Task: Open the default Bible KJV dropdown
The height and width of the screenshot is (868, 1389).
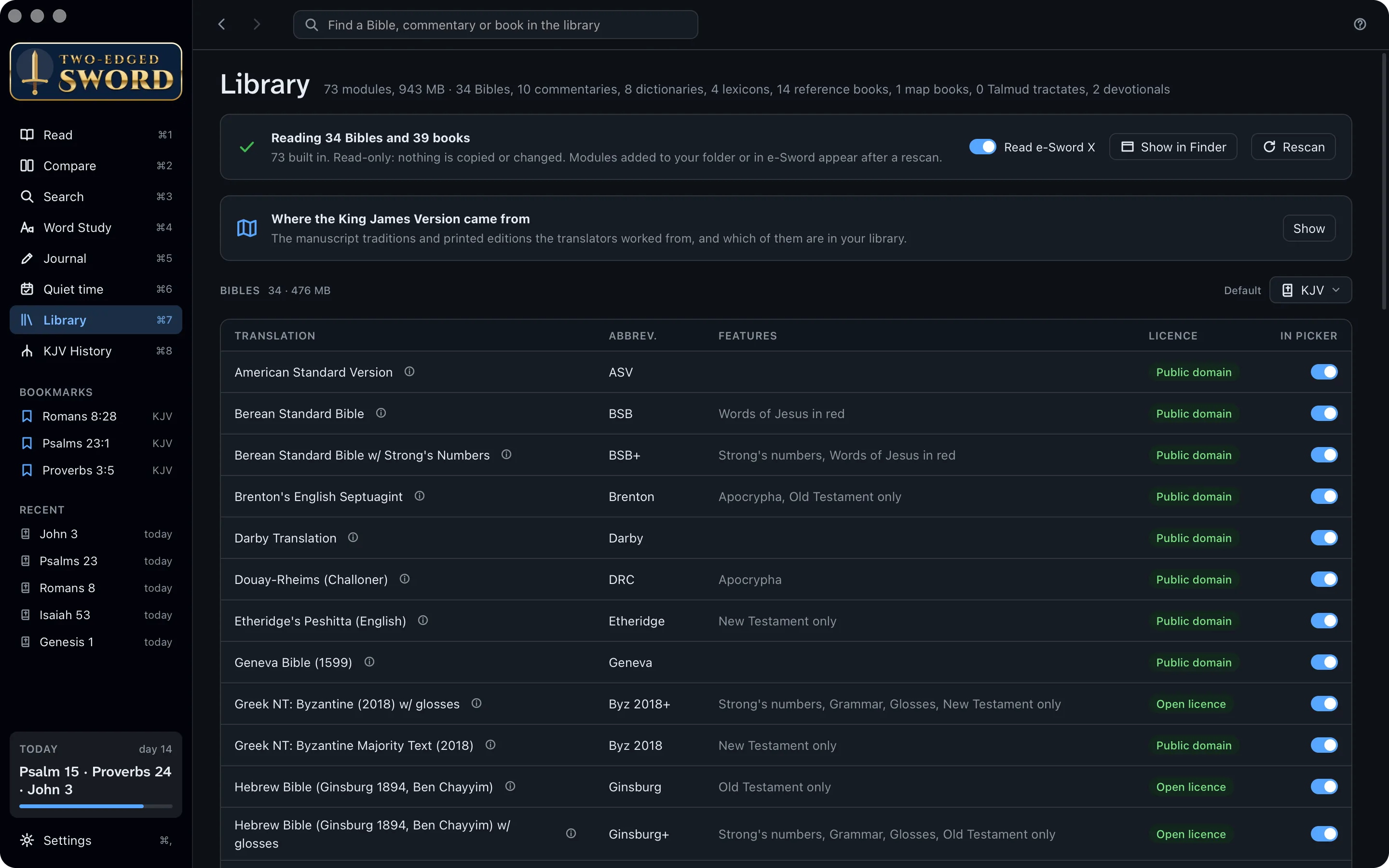Action: [1310, 290]
